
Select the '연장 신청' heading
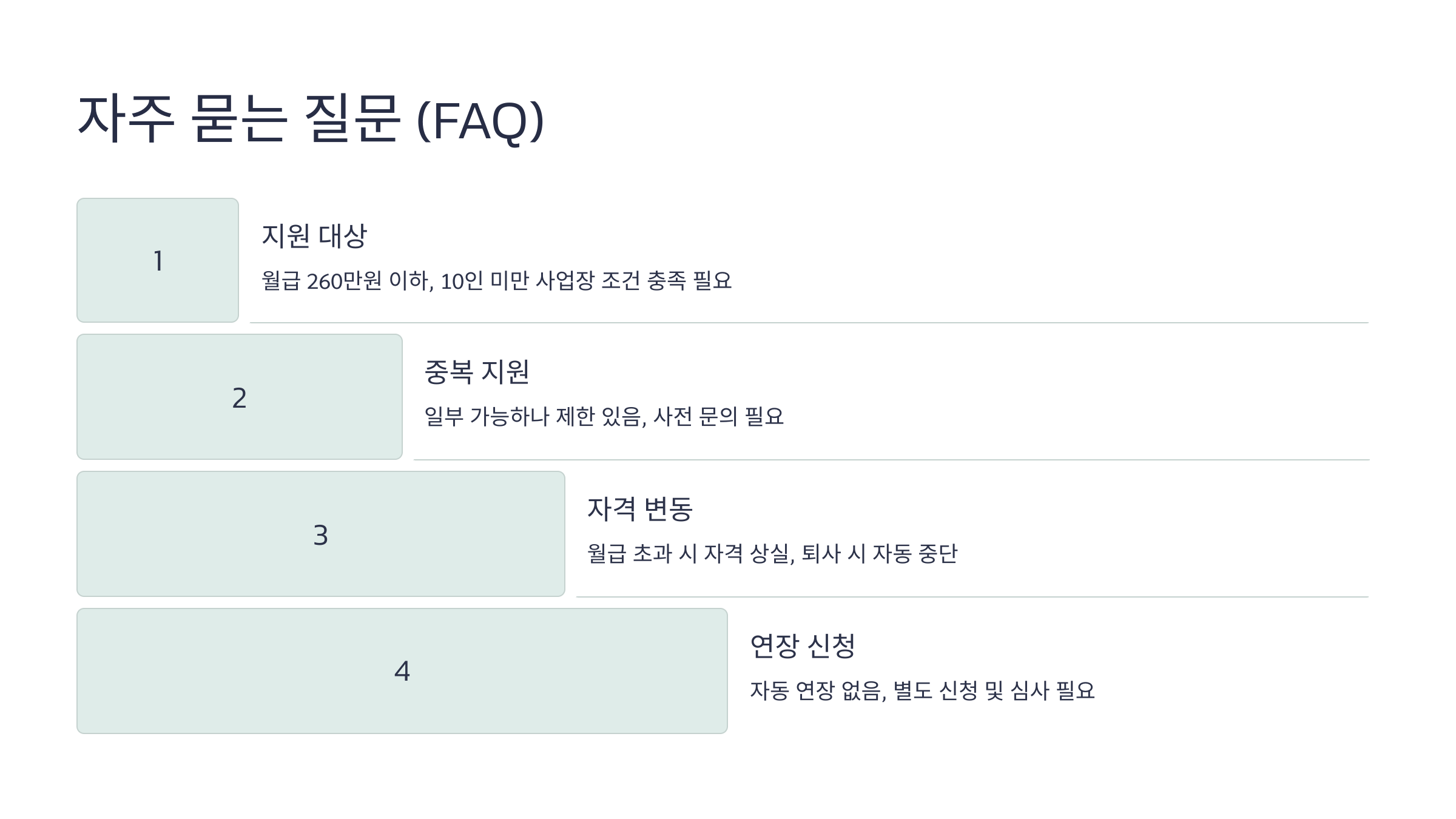[803, 646]
